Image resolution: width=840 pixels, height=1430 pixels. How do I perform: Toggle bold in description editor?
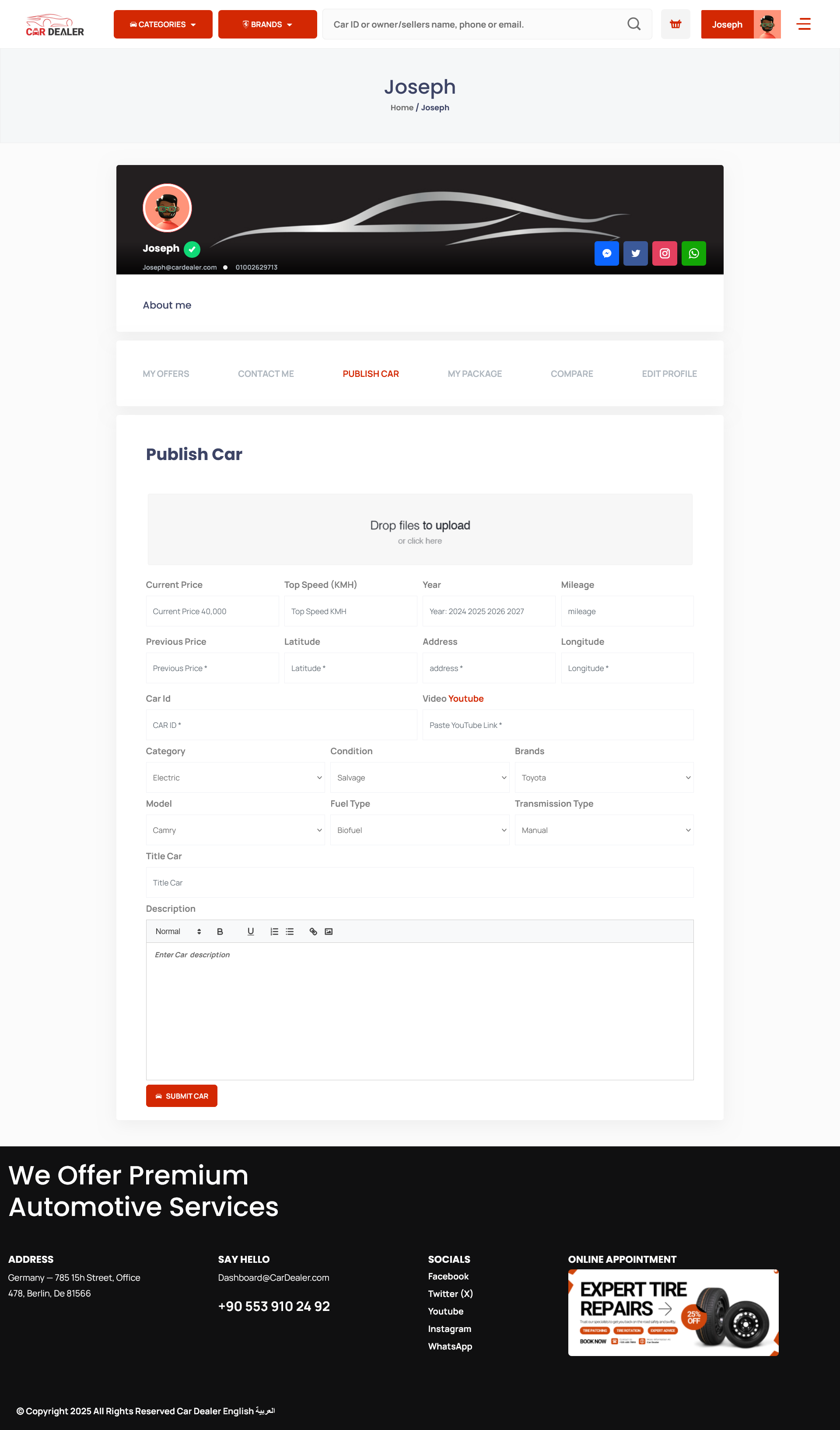tap(220, 931)
